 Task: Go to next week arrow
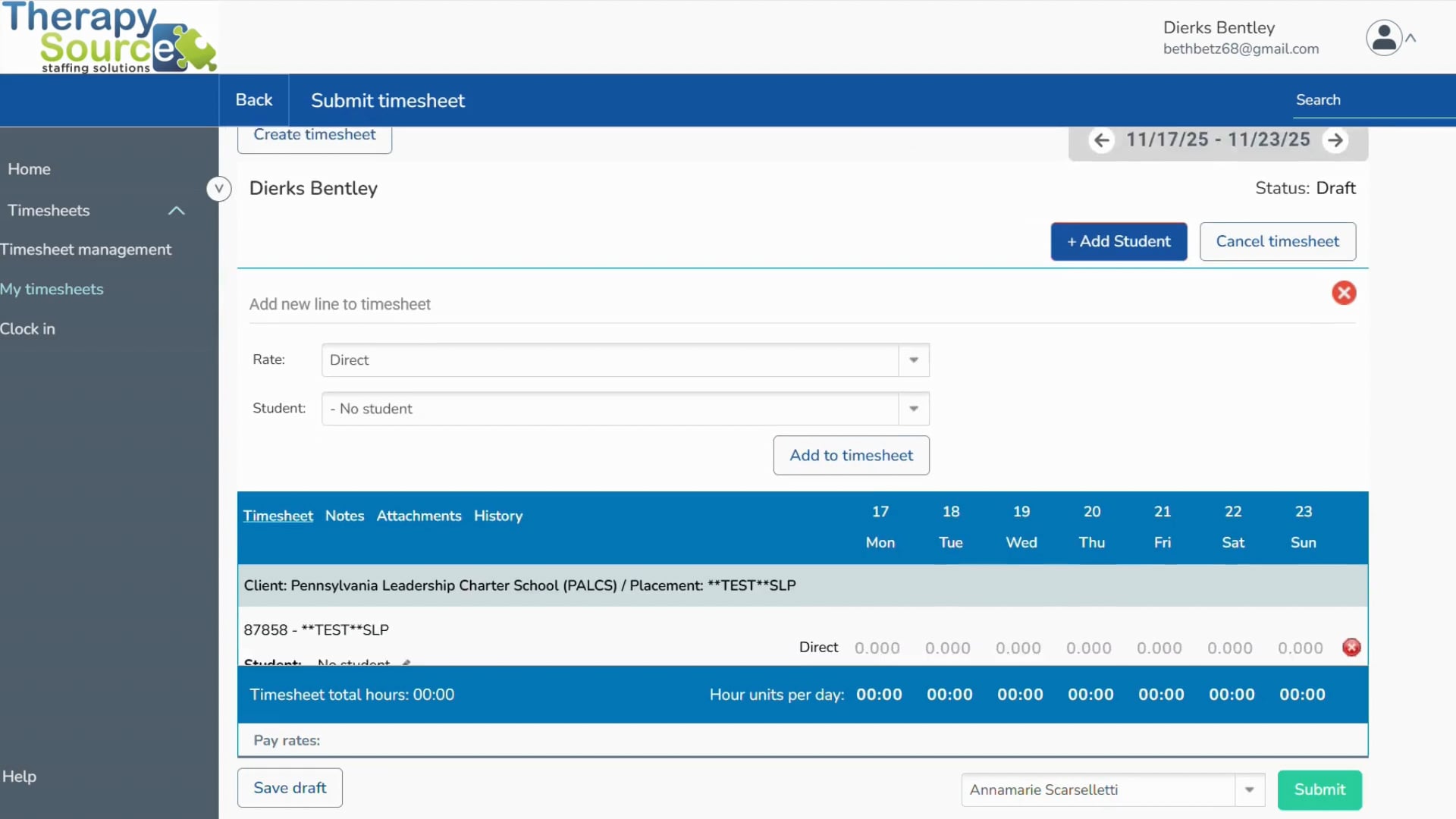tap(1335, 140)
